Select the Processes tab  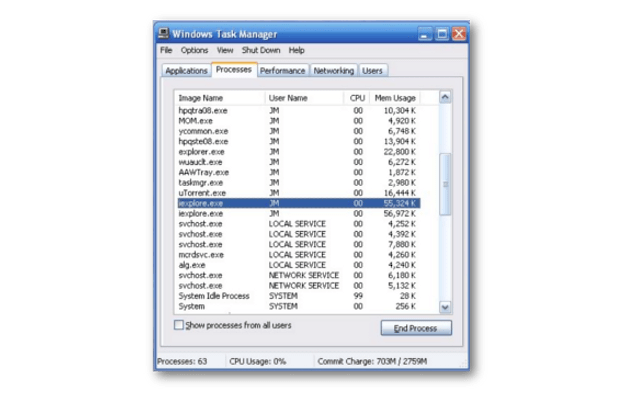(234, 69)
